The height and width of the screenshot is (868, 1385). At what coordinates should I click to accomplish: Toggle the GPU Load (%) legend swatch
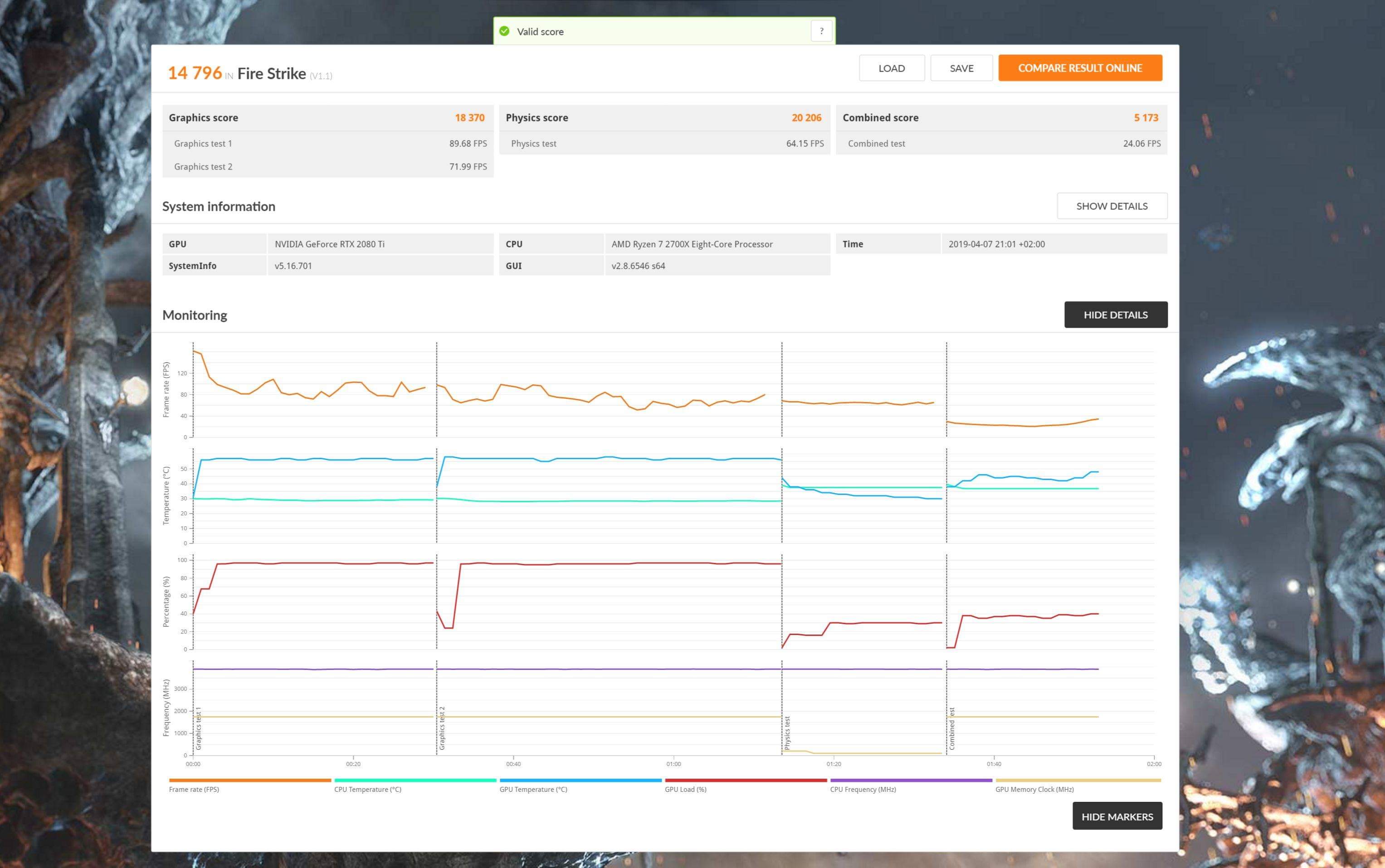745,780
